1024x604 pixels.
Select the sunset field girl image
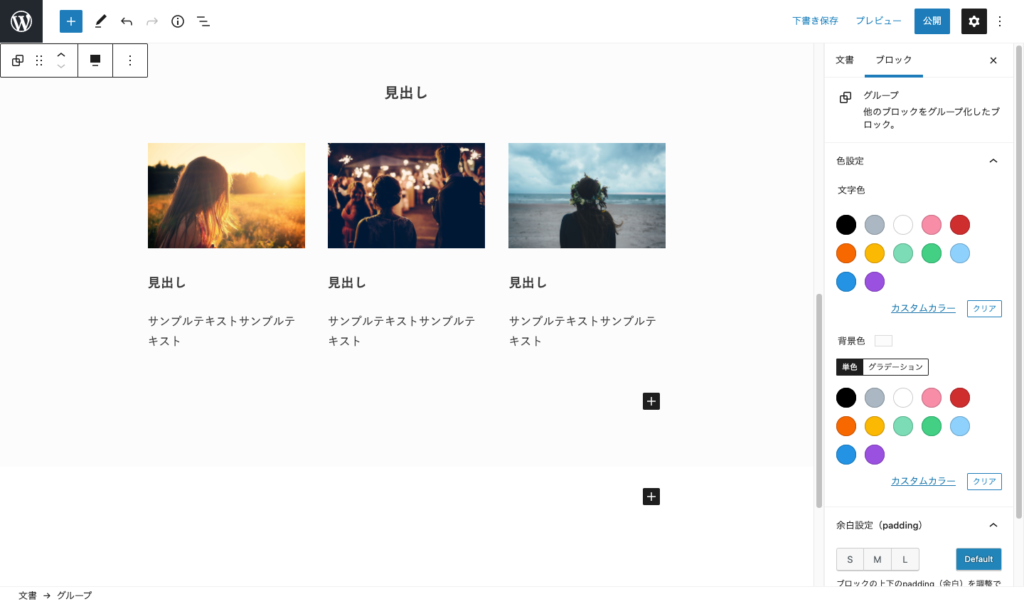click(x=226, y=195)
